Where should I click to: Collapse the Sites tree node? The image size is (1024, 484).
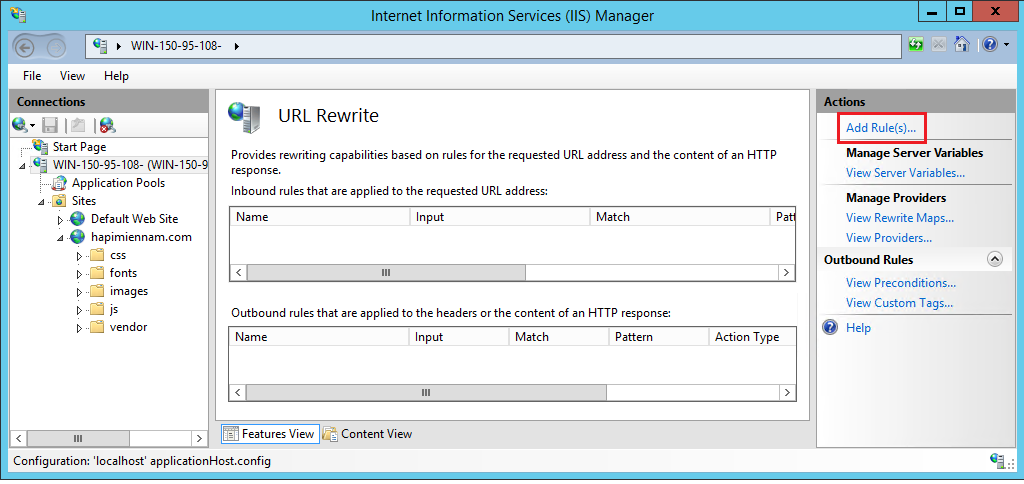coord(41,202)
